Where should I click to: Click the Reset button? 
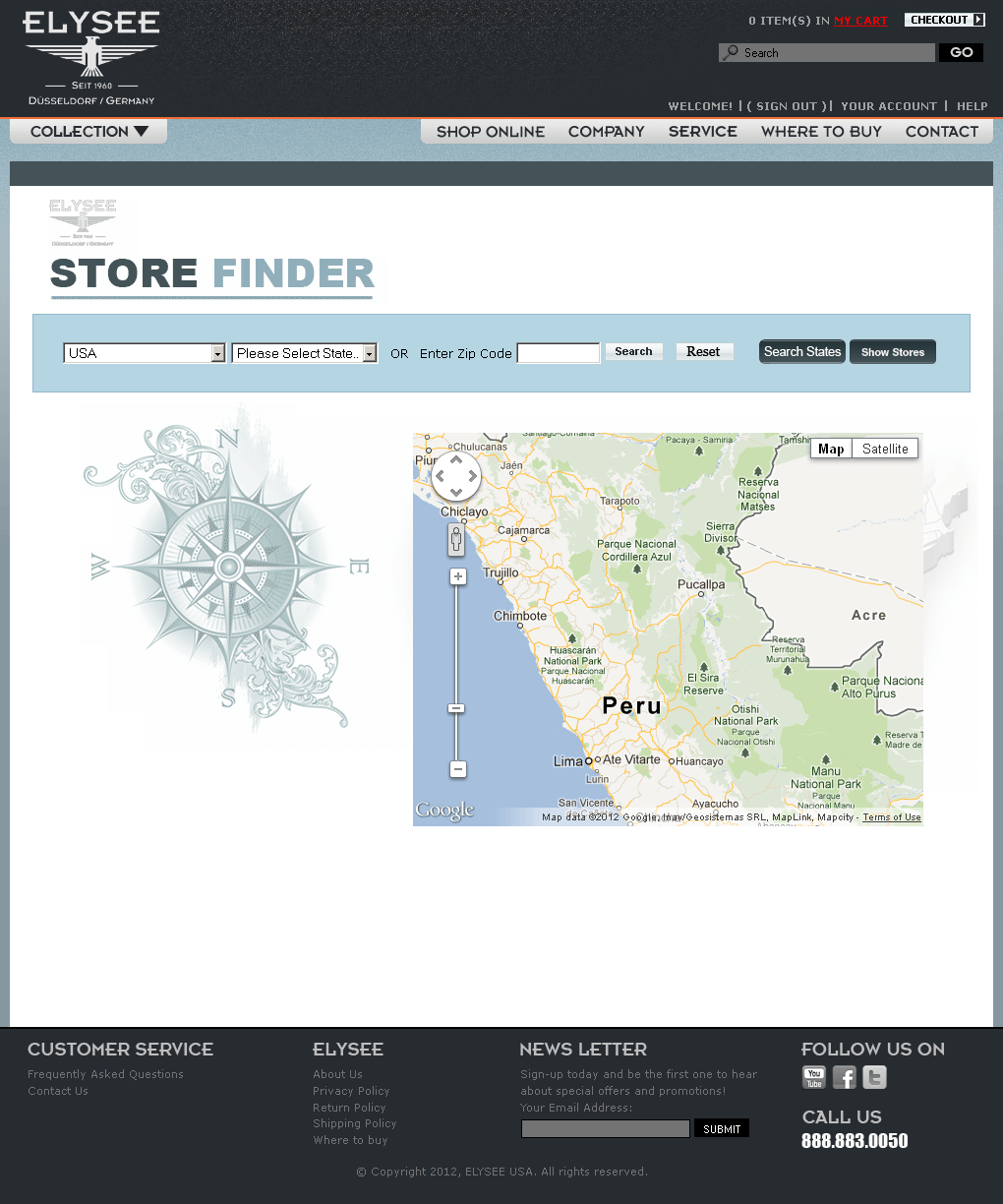pos(703,351)
